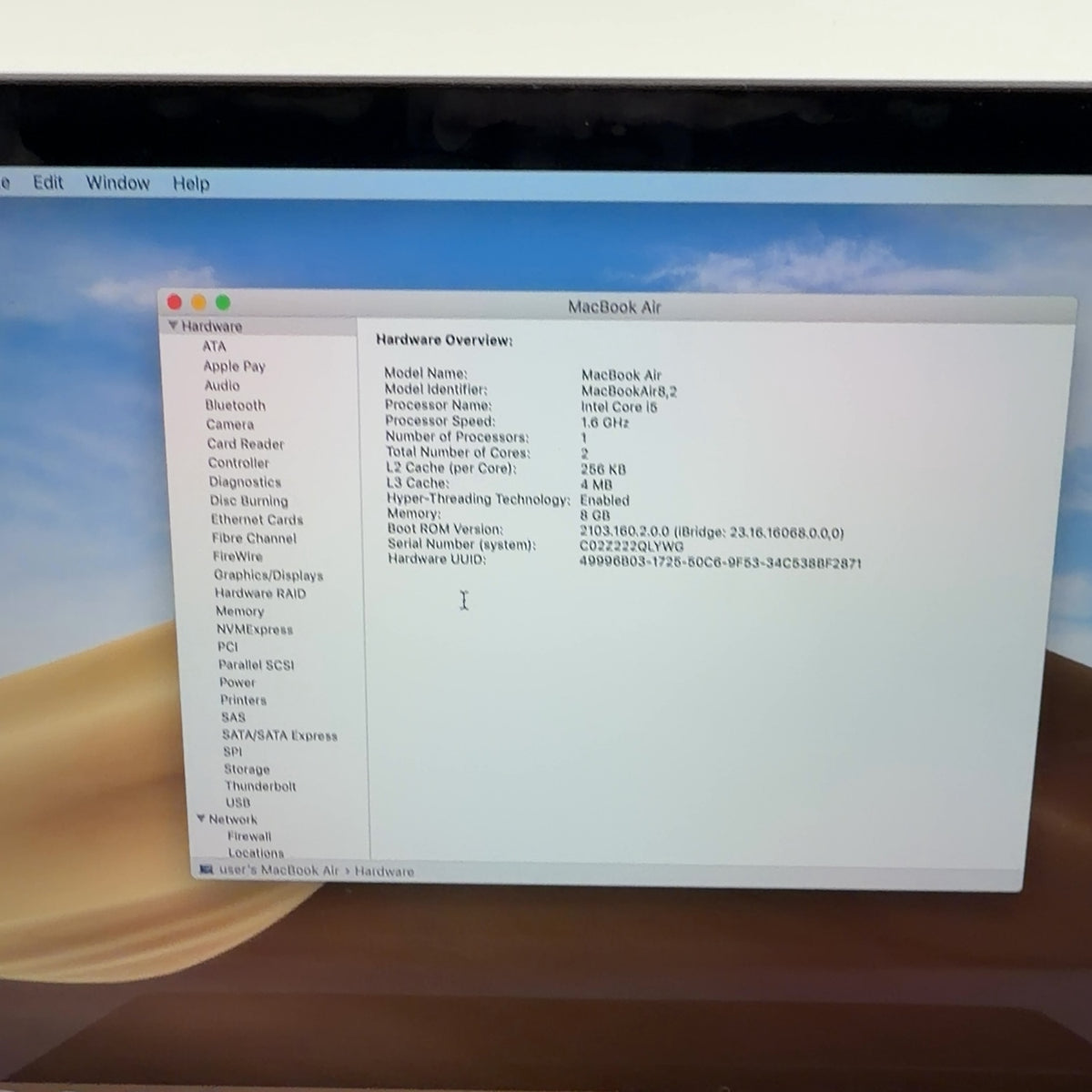Select FireWire in the sidebar
This screenshot has width=1092, height=1092.
pyautogui.click(x=238, y=556)
